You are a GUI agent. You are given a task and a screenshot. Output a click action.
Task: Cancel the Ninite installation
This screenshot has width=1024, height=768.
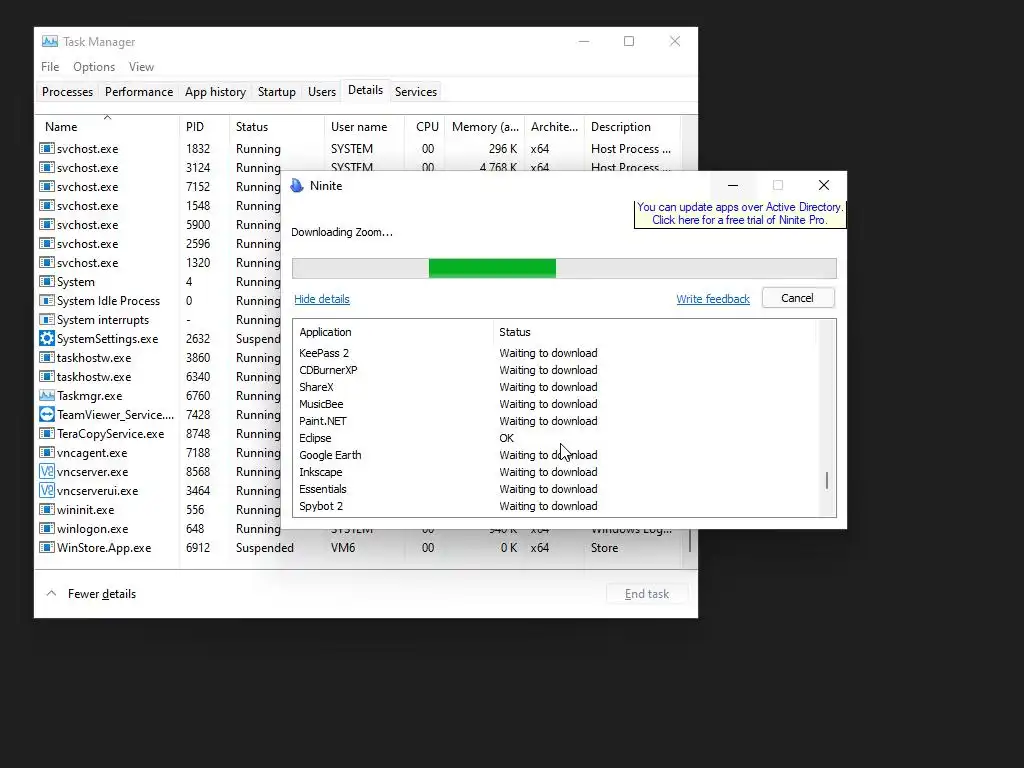[x=798, y=298]
